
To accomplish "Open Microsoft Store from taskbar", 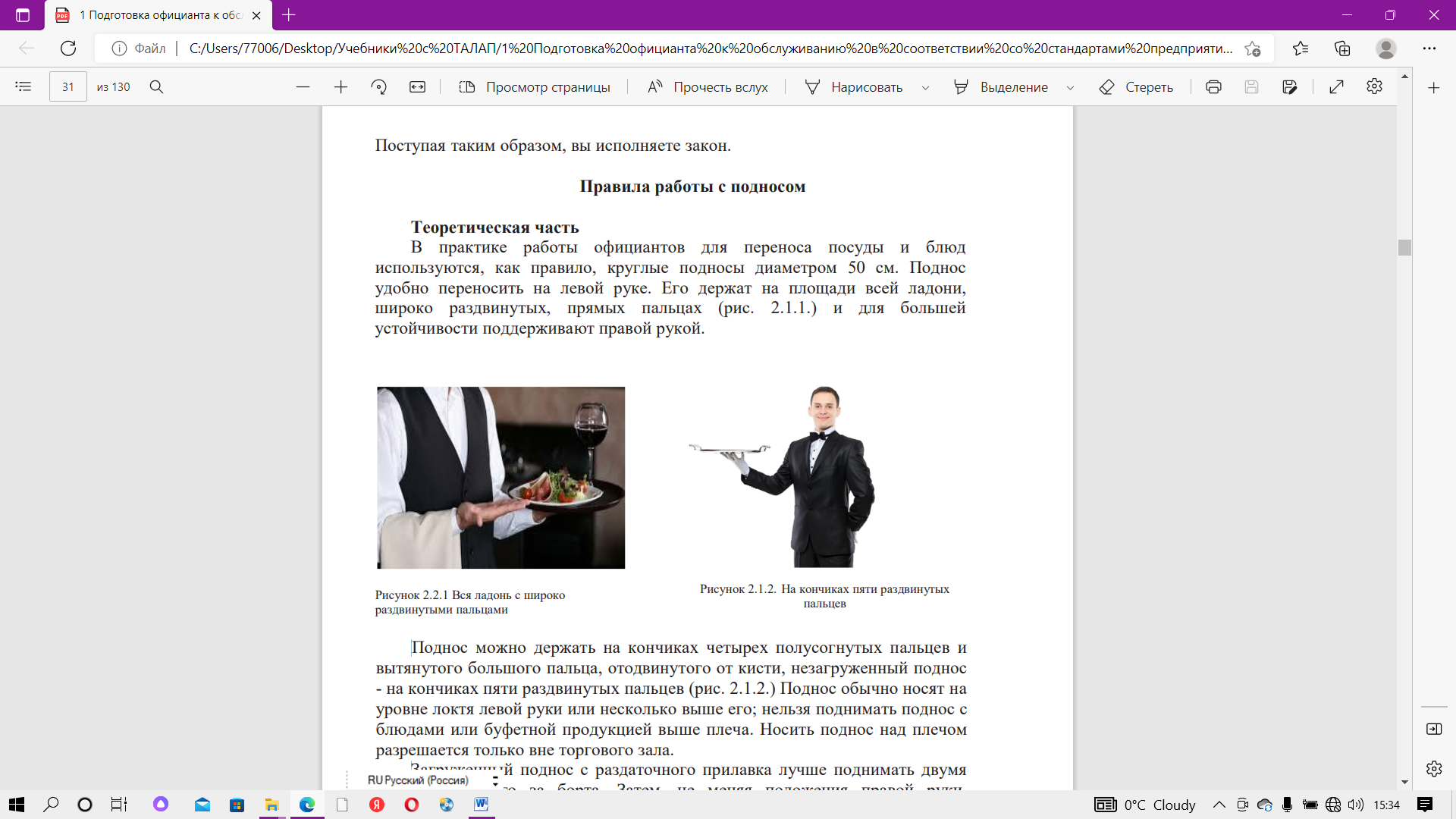I will point(237,805).
